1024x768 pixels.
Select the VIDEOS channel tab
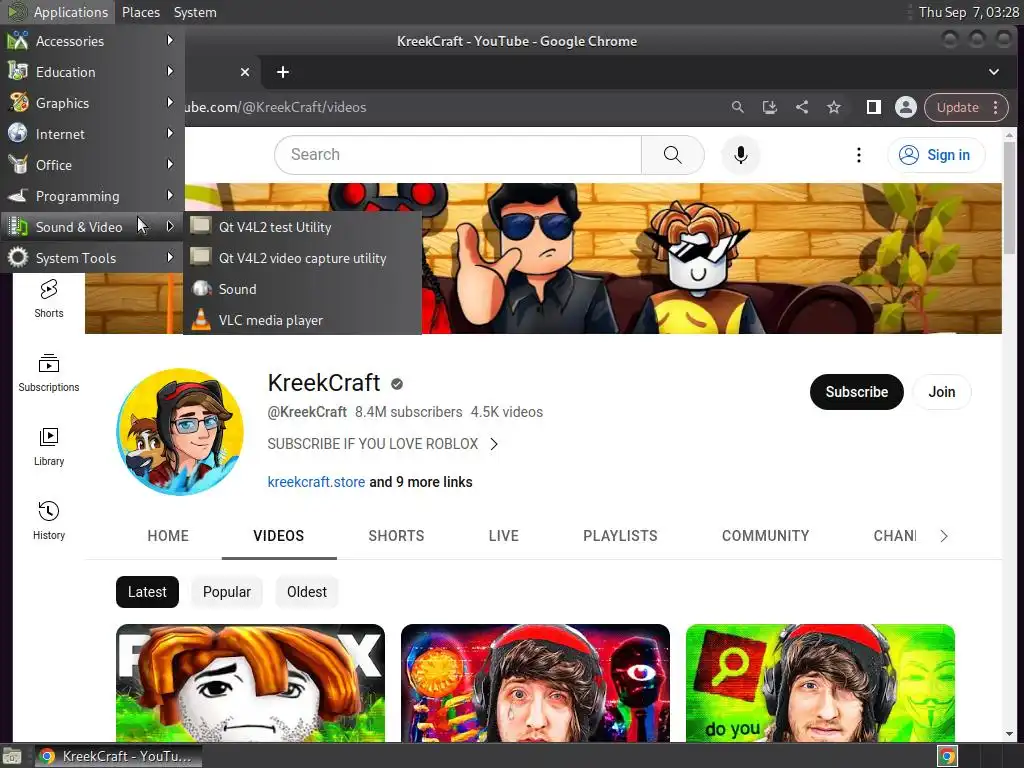tap(279, 536)
